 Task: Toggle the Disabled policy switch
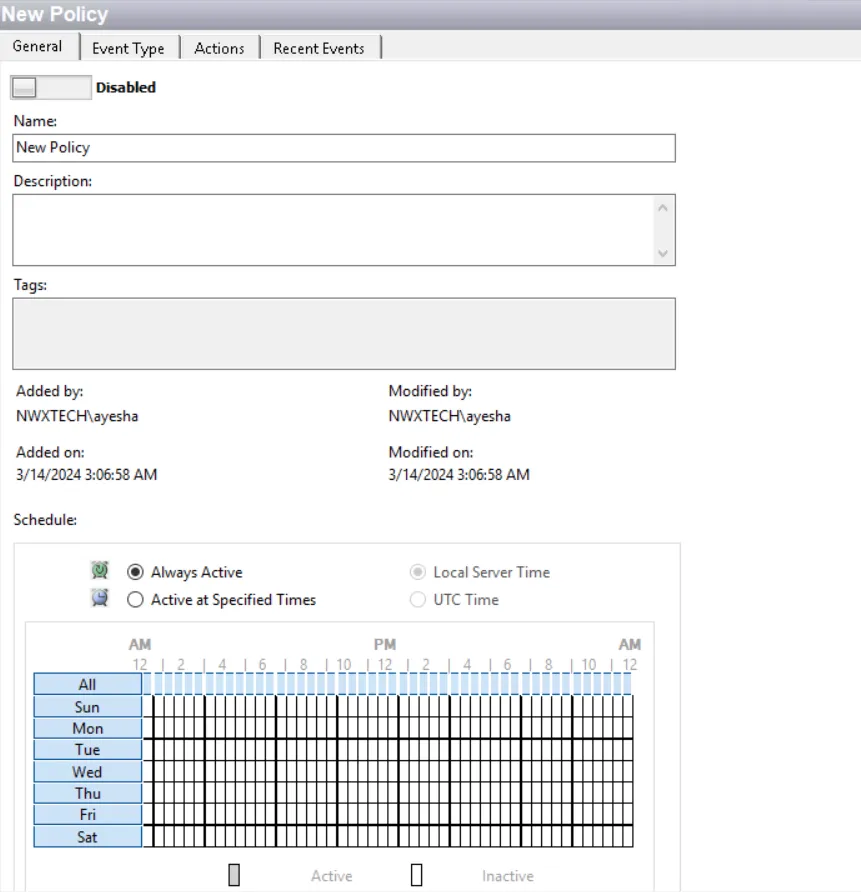tap(51, 88)
